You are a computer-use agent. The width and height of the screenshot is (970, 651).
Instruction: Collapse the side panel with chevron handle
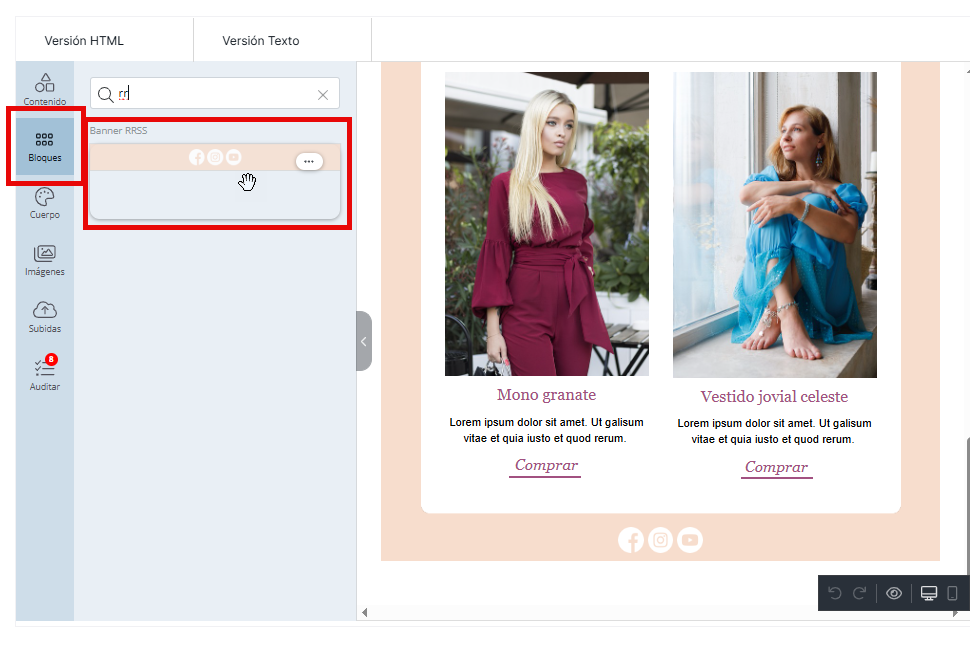364,341
